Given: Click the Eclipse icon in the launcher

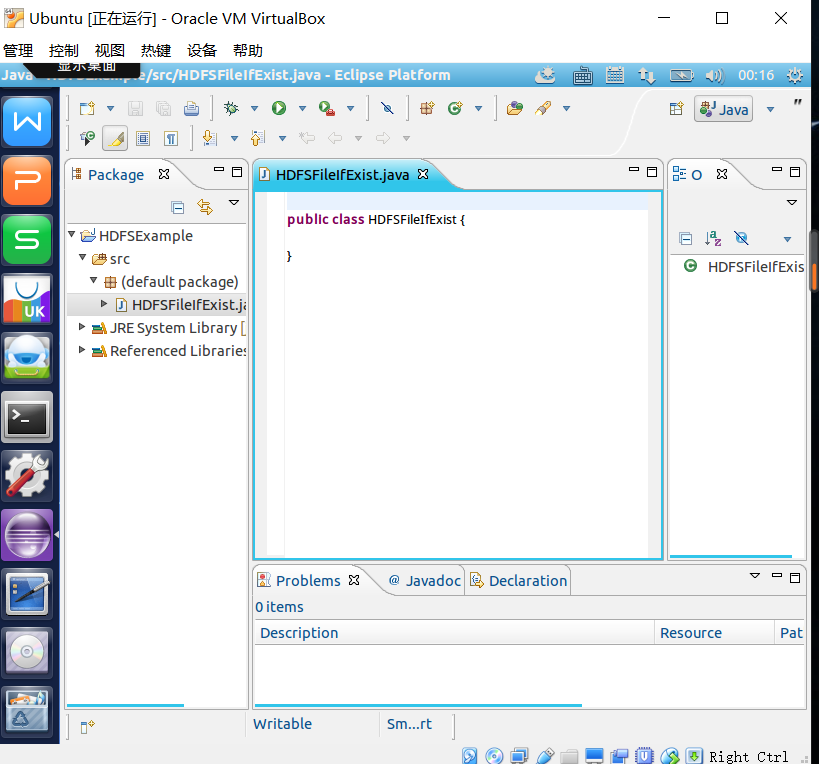Looking at the screenshot, I should click(x=27, y=535).
